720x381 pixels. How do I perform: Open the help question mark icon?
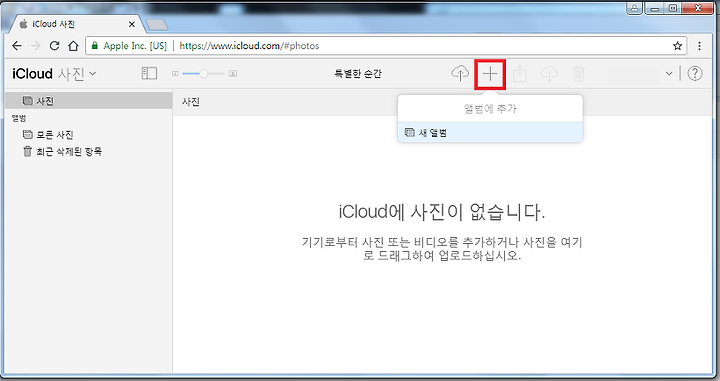[695, 73]
